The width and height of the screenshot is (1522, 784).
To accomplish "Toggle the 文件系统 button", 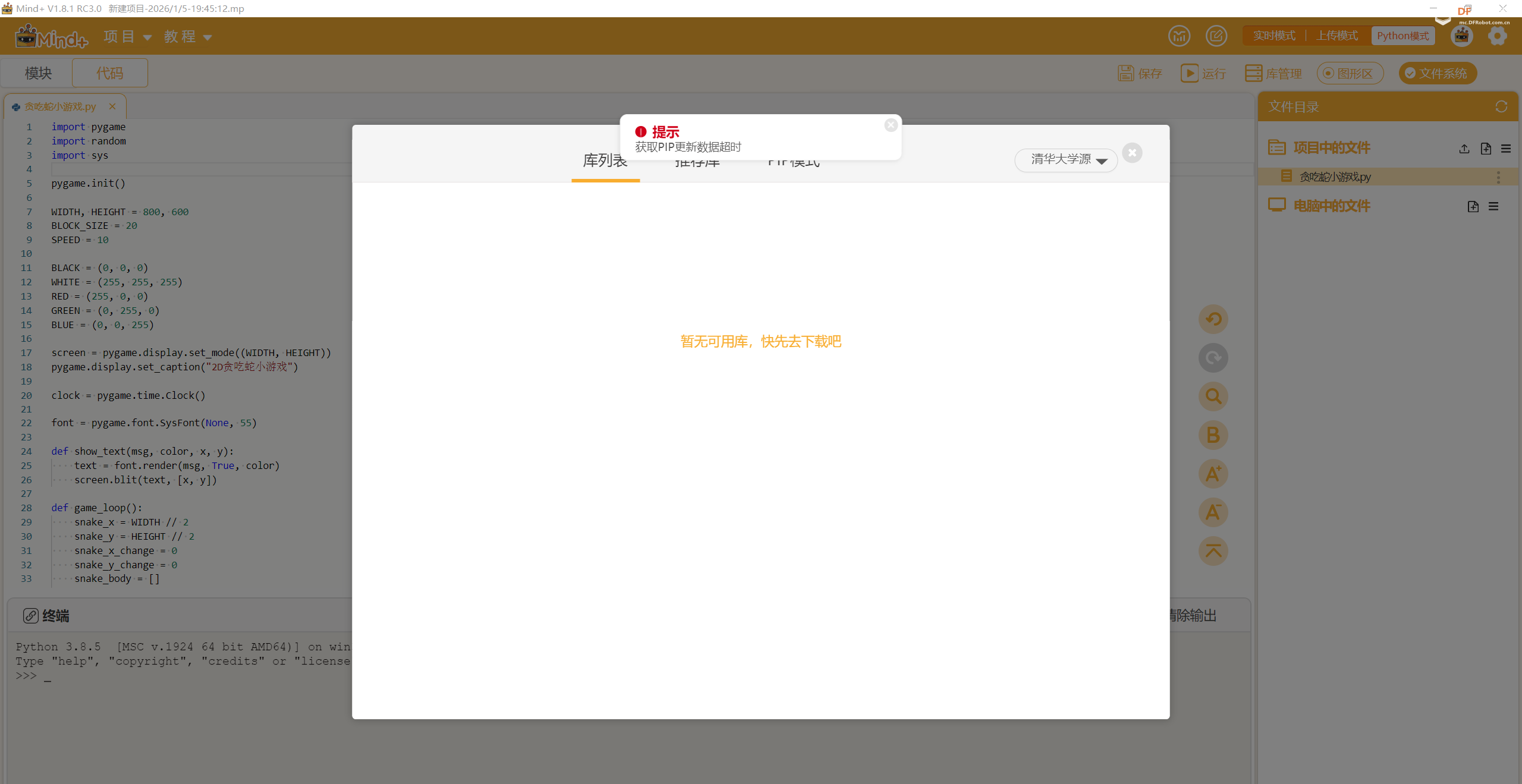I will tap(1437, 73).
